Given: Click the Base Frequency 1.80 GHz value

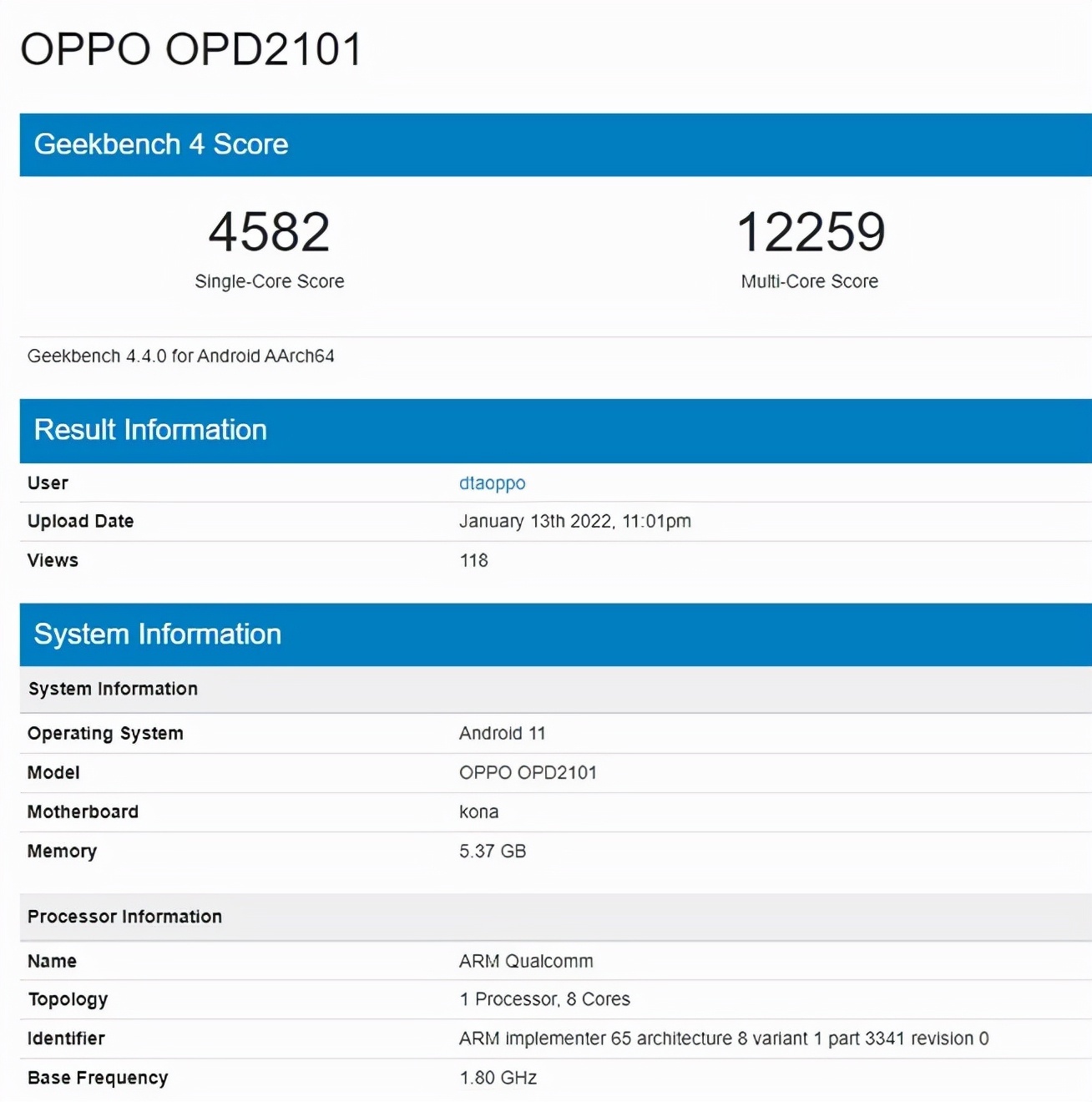Looking at the screenshot, I should (x=497, y=1078).
